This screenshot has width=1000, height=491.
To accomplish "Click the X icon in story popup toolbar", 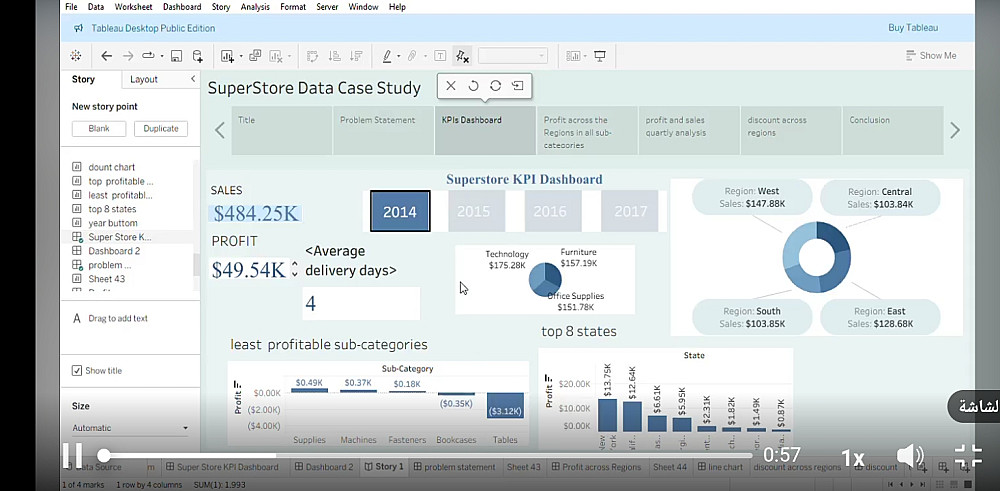I will click(451, 85).
